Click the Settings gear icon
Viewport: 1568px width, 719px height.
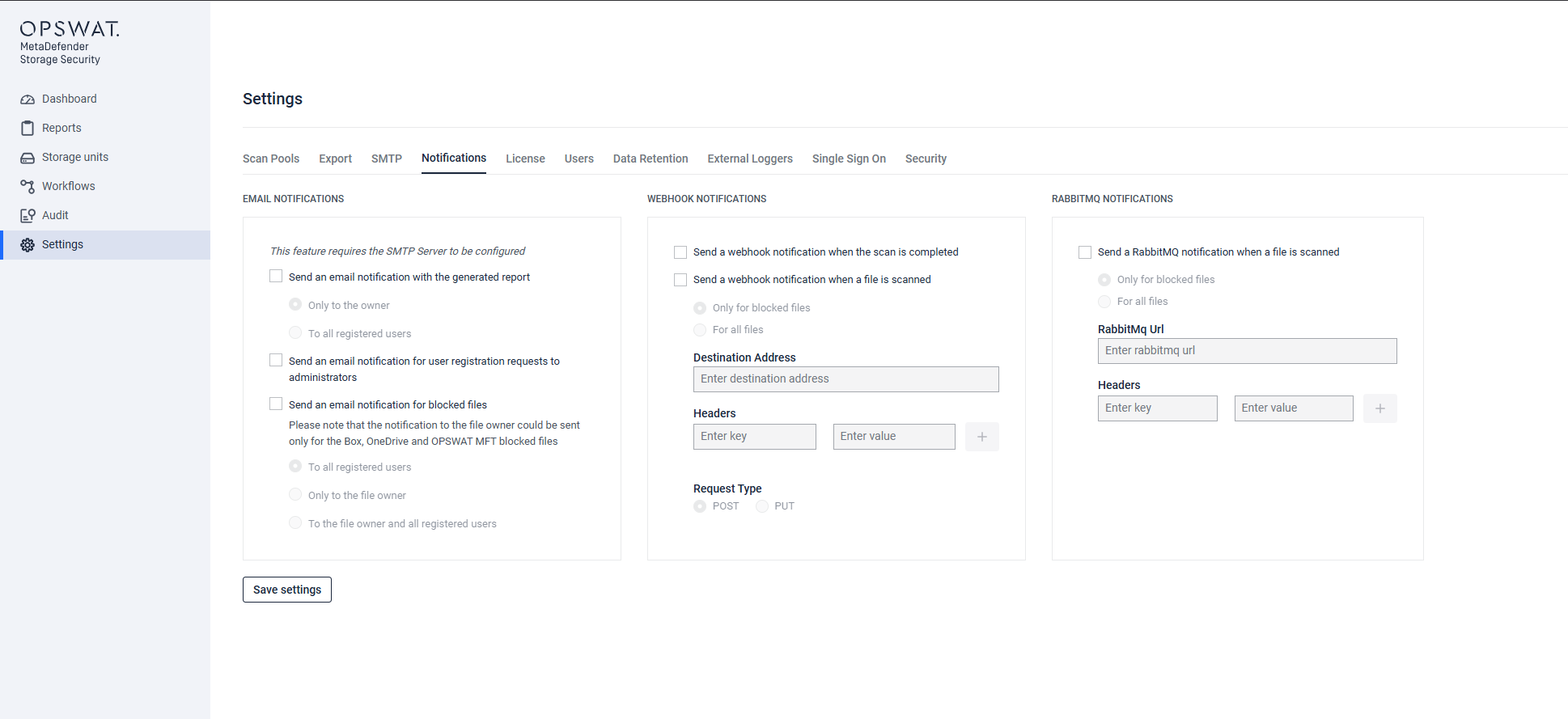pyautogui.click(x=28, y=245)
